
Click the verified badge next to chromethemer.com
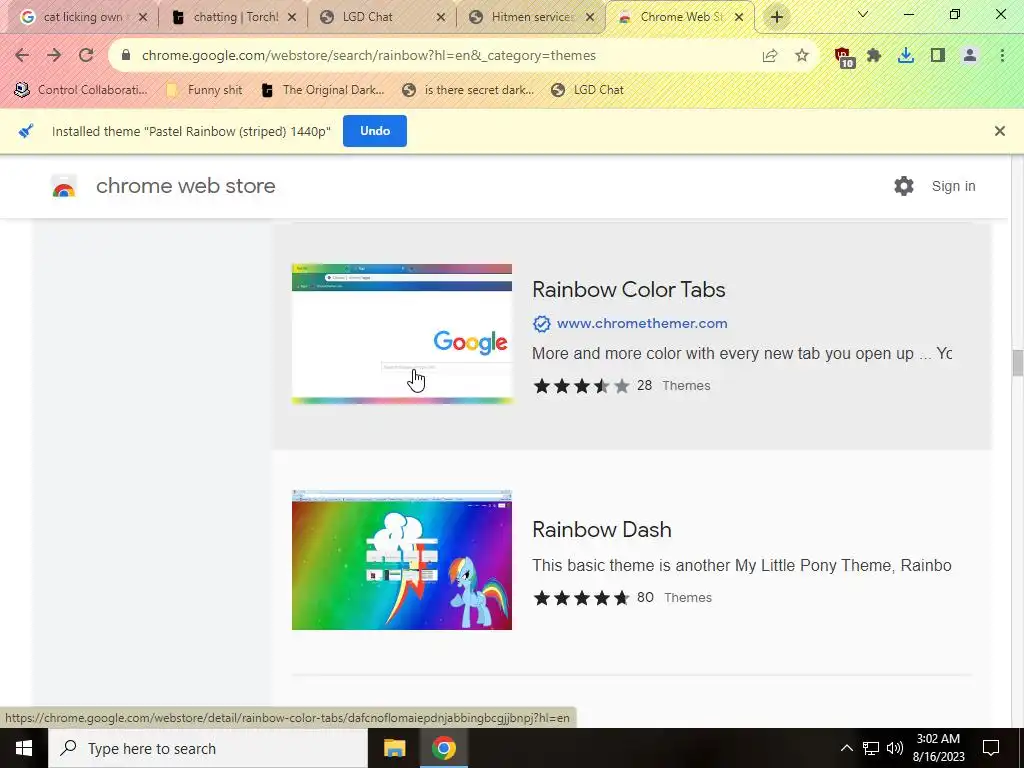click(x=541, y=323)
